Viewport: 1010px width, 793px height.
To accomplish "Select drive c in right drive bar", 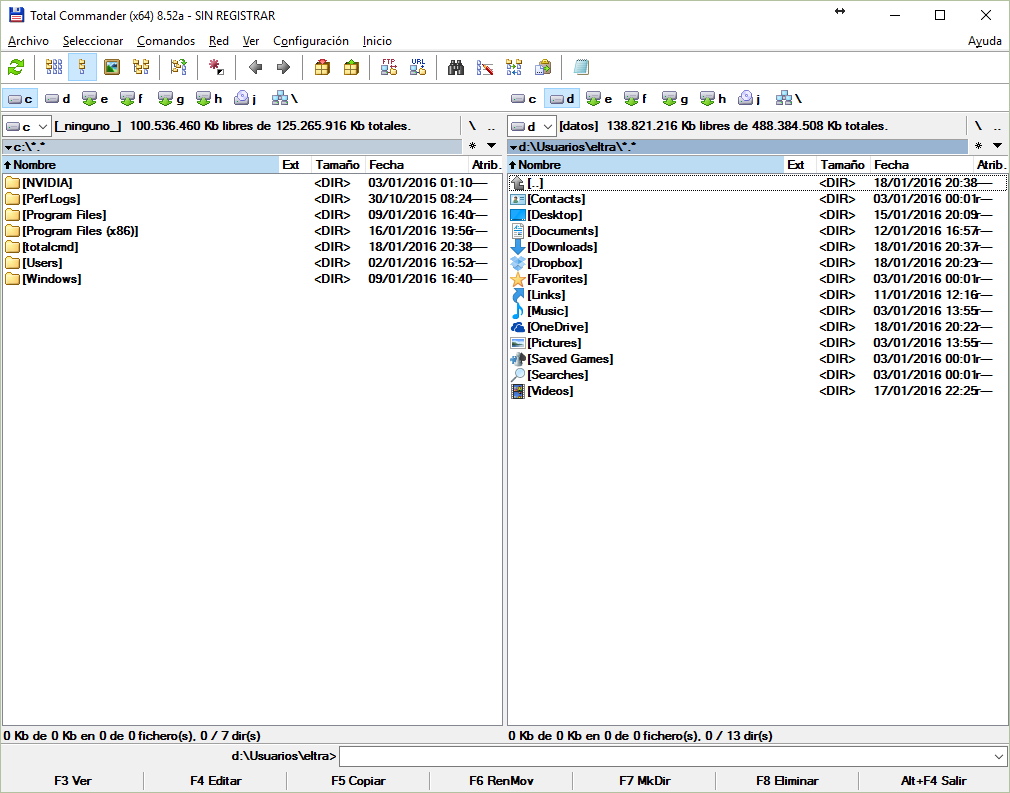I will pos(524,99).
